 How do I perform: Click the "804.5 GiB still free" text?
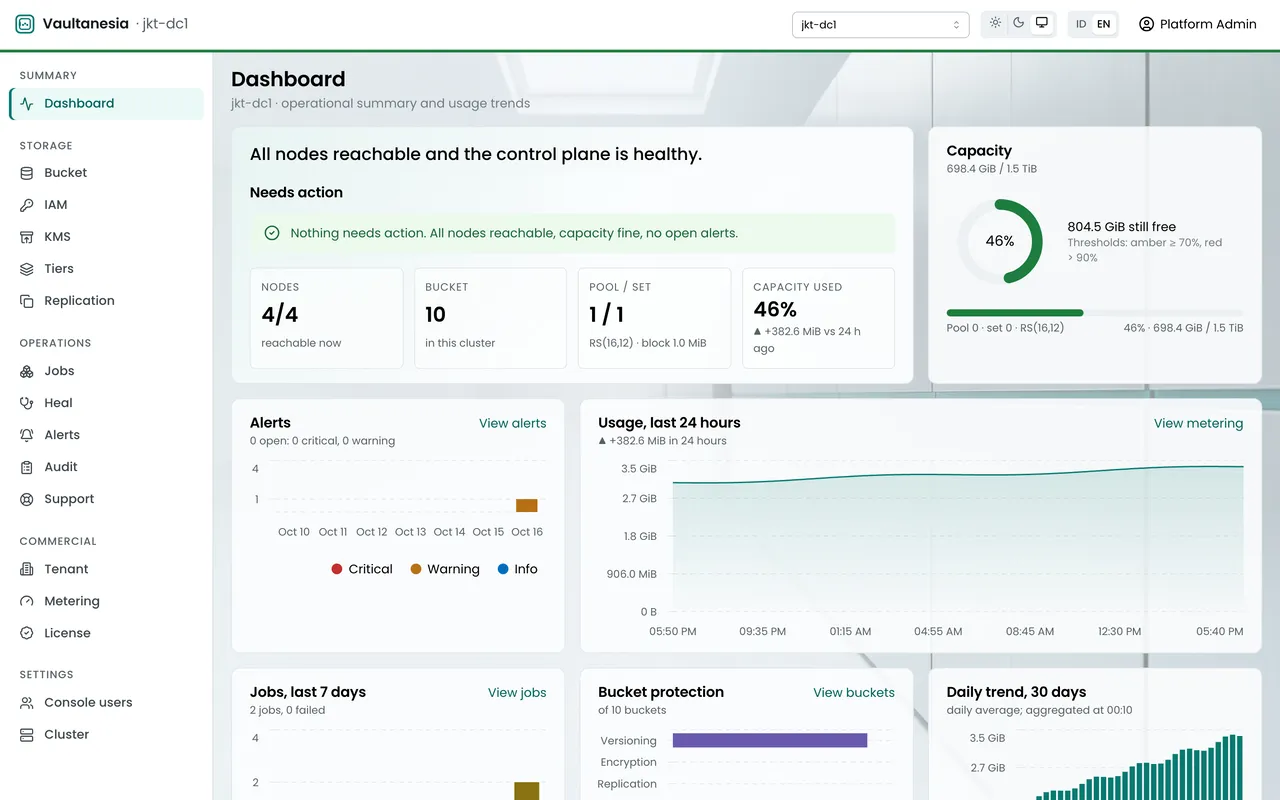tap(1122, 227)
